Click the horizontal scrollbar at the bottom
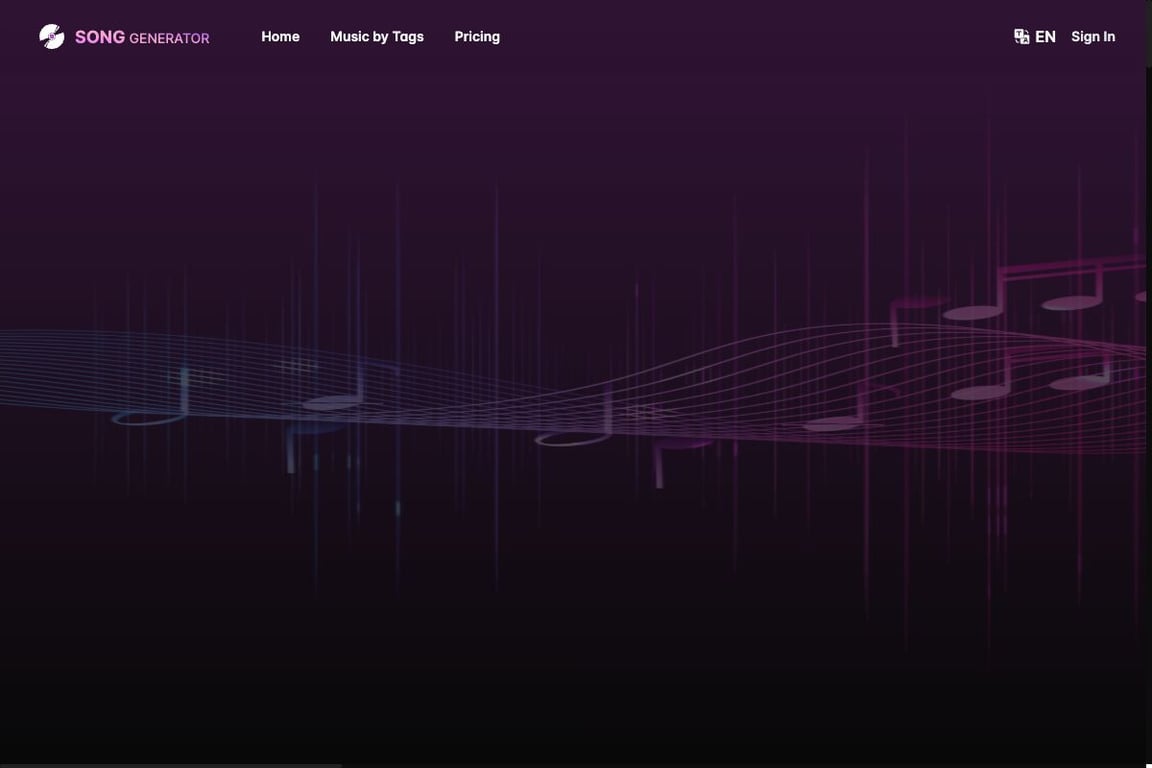This screenshot has height=768, width=1152. coord(170,765)
